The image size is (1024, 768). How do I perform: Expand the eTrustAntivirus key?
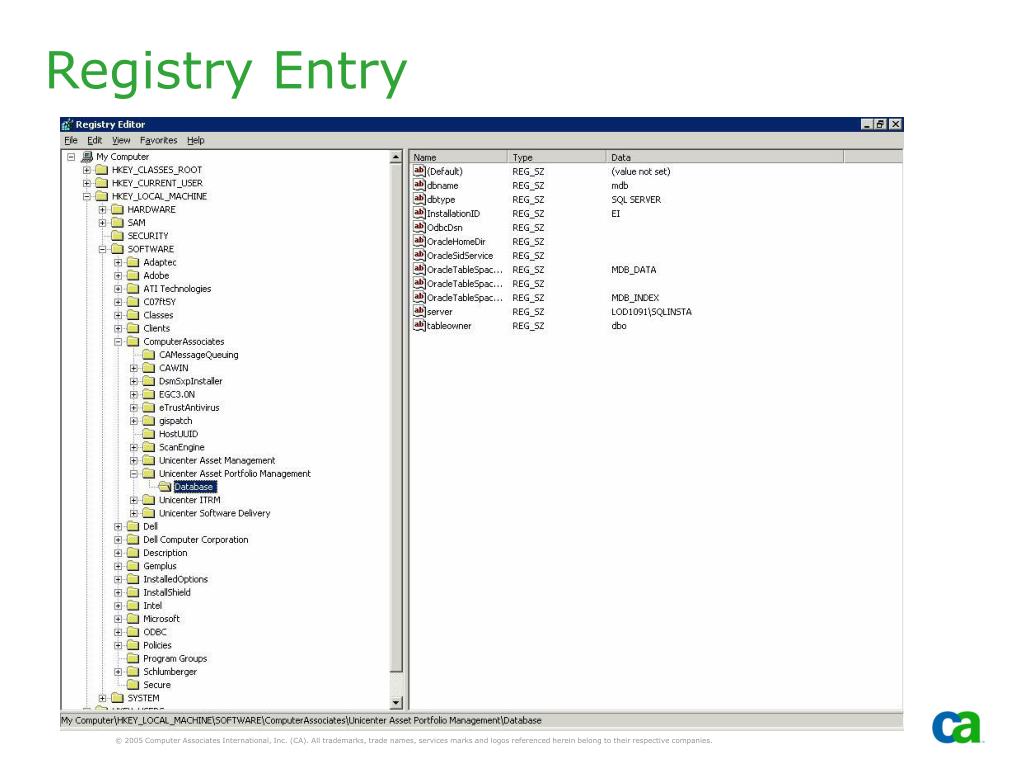coord(134,408)
